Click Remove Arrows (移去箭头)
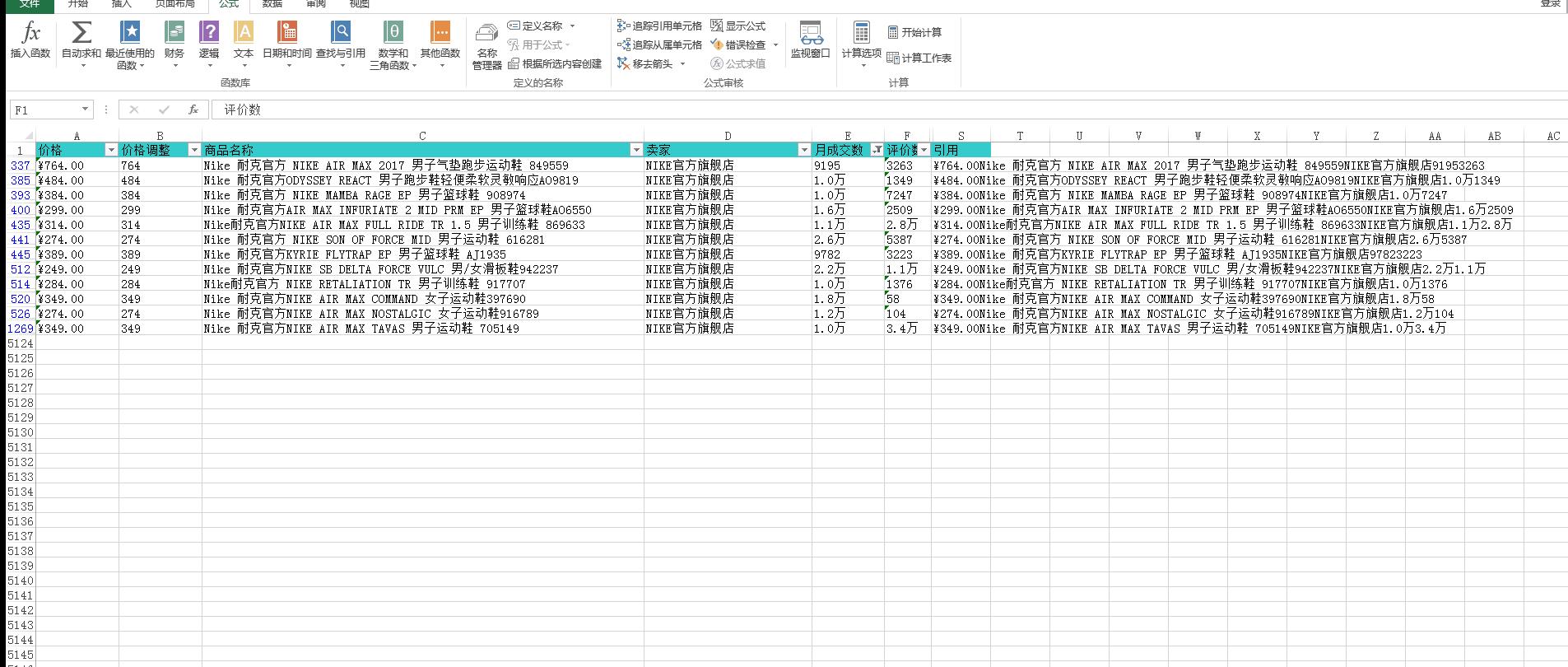1568x667 pixels. 645,64
